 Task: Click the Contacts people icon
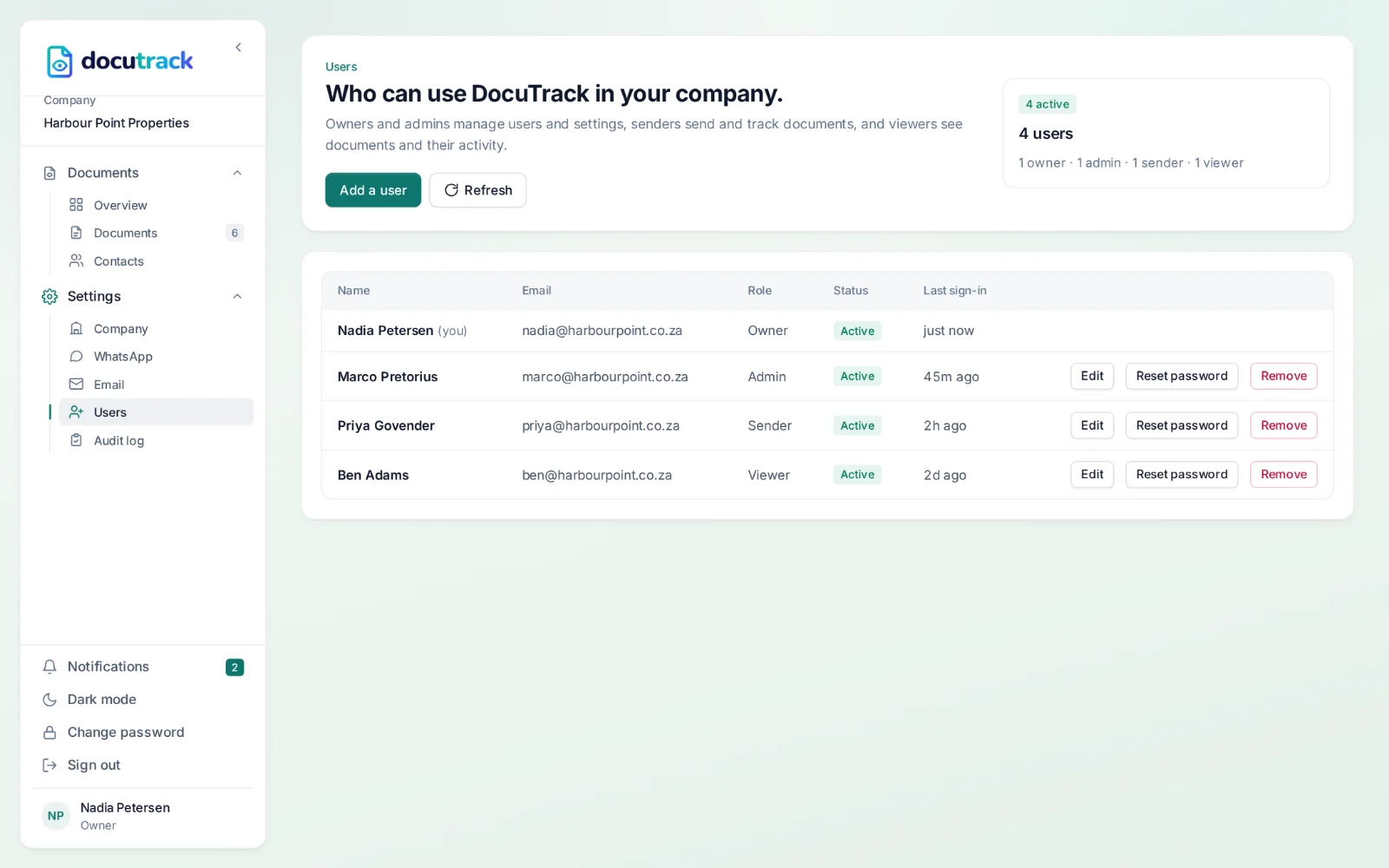click(x=76, y=260)
